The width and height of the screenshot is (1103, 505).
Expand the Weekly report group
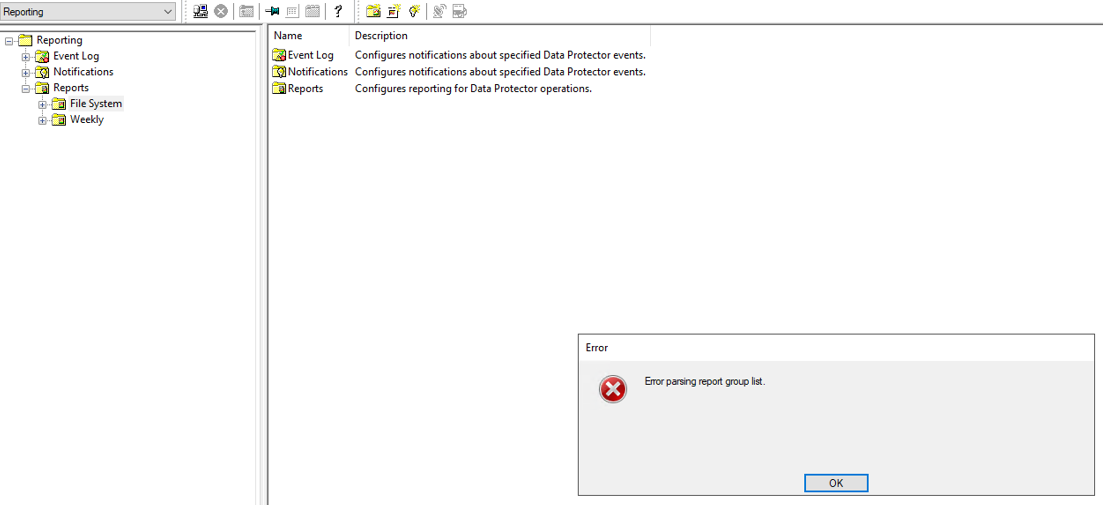(42, 120)
